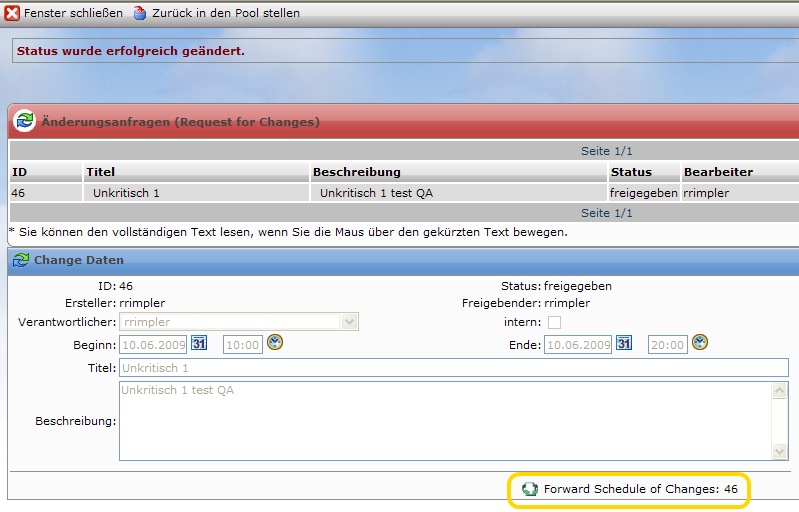This screenshot has height=512, width=799.
Task: Click the Forward Schedule of Changes icon
Action: tap(530, 489)
